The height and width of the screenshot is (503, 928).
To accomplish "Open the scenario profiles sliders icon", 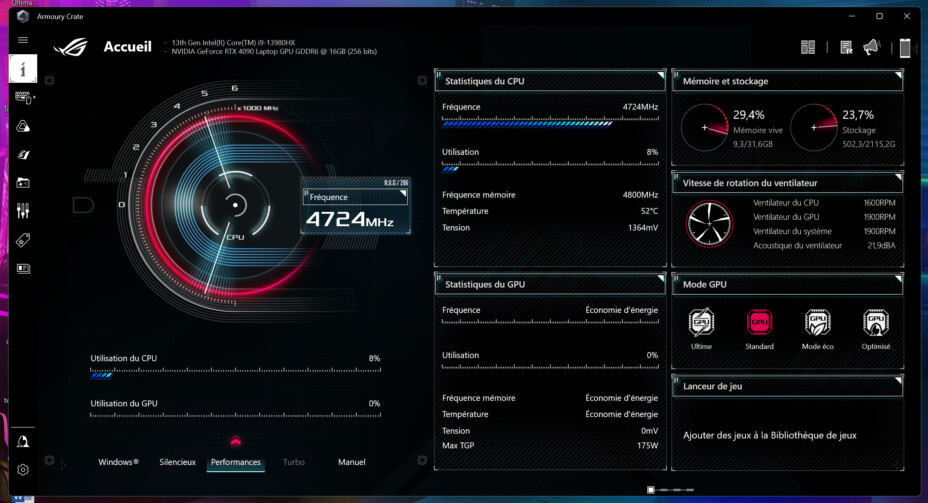I will (23, 211).
